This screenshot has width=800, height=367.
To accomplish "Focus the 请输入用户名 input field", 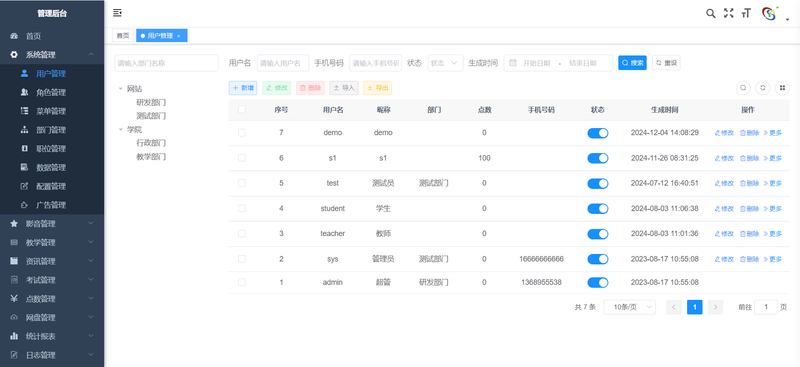I will (283, 63).
